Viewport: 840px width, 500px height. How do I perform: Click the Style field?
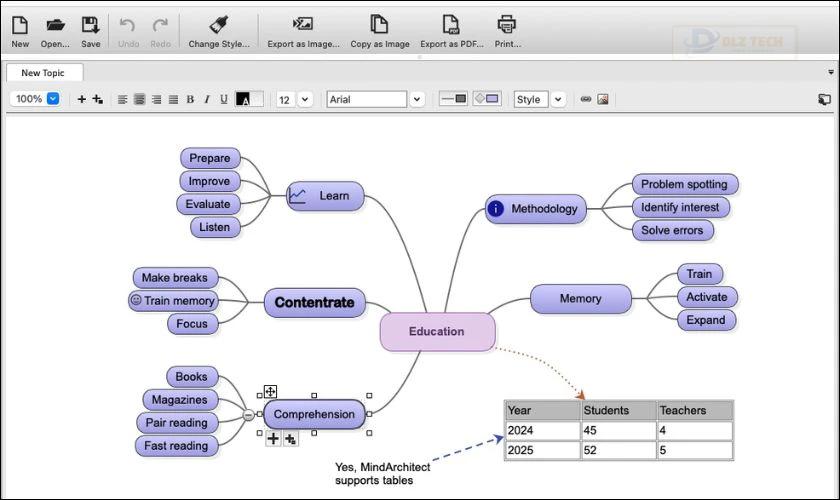pyautogui.click(x=531, y=99)
